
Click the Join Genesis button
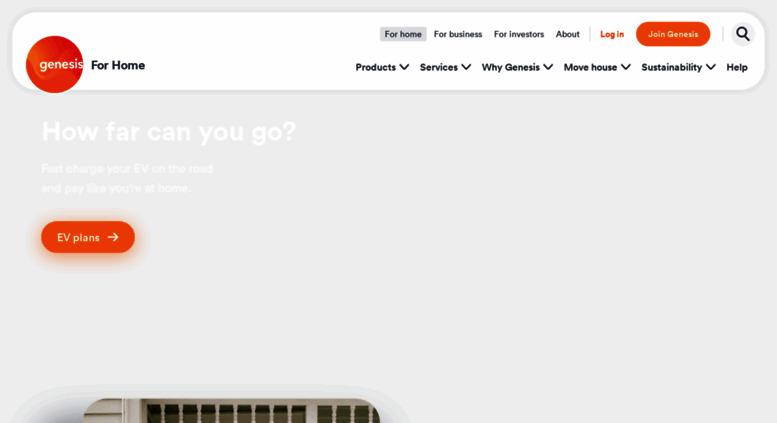[673, 34]
